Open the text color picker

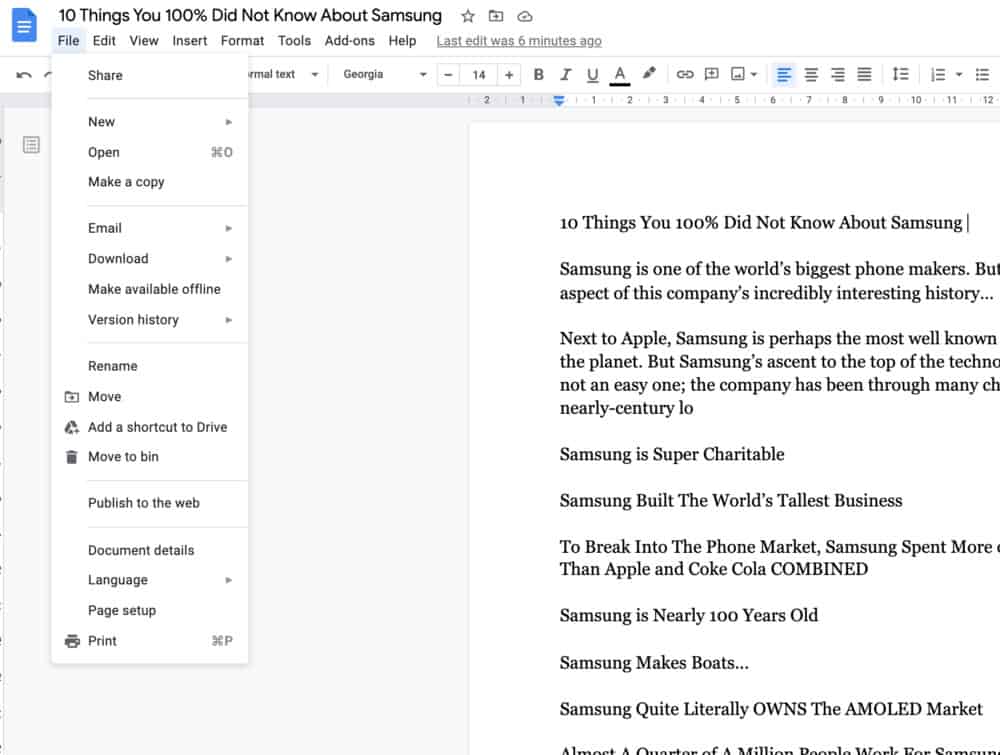click(x=619, y=75)
